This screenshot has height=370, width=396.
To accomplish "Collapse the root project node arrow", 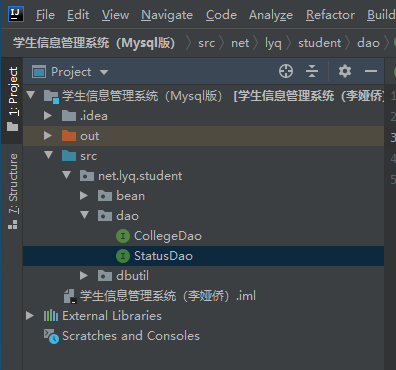I will pos(31,95).
